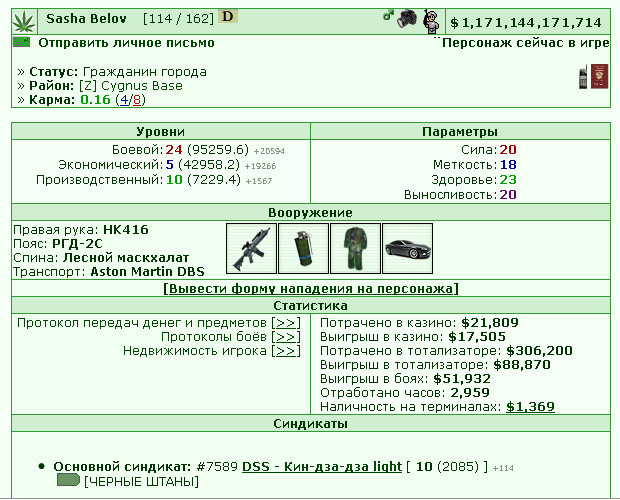Image resolution: width=620 pixels, height=500 pixels.
Task: Click positive karma count 4
Action: coord(124,100)
